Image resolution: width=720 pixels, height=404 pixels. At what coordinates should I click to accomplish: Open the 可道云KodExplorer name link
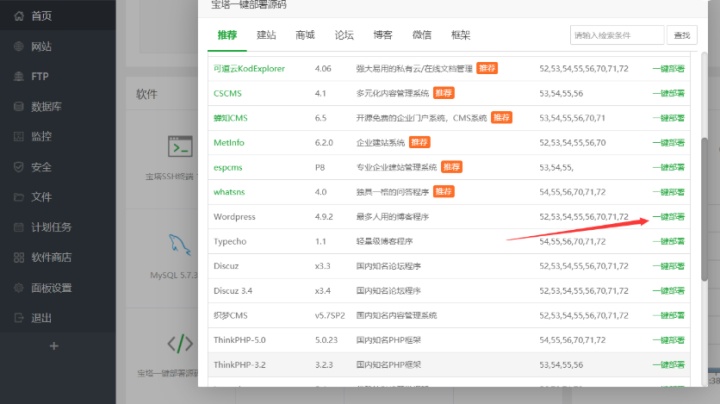click(x=249, y=68)
